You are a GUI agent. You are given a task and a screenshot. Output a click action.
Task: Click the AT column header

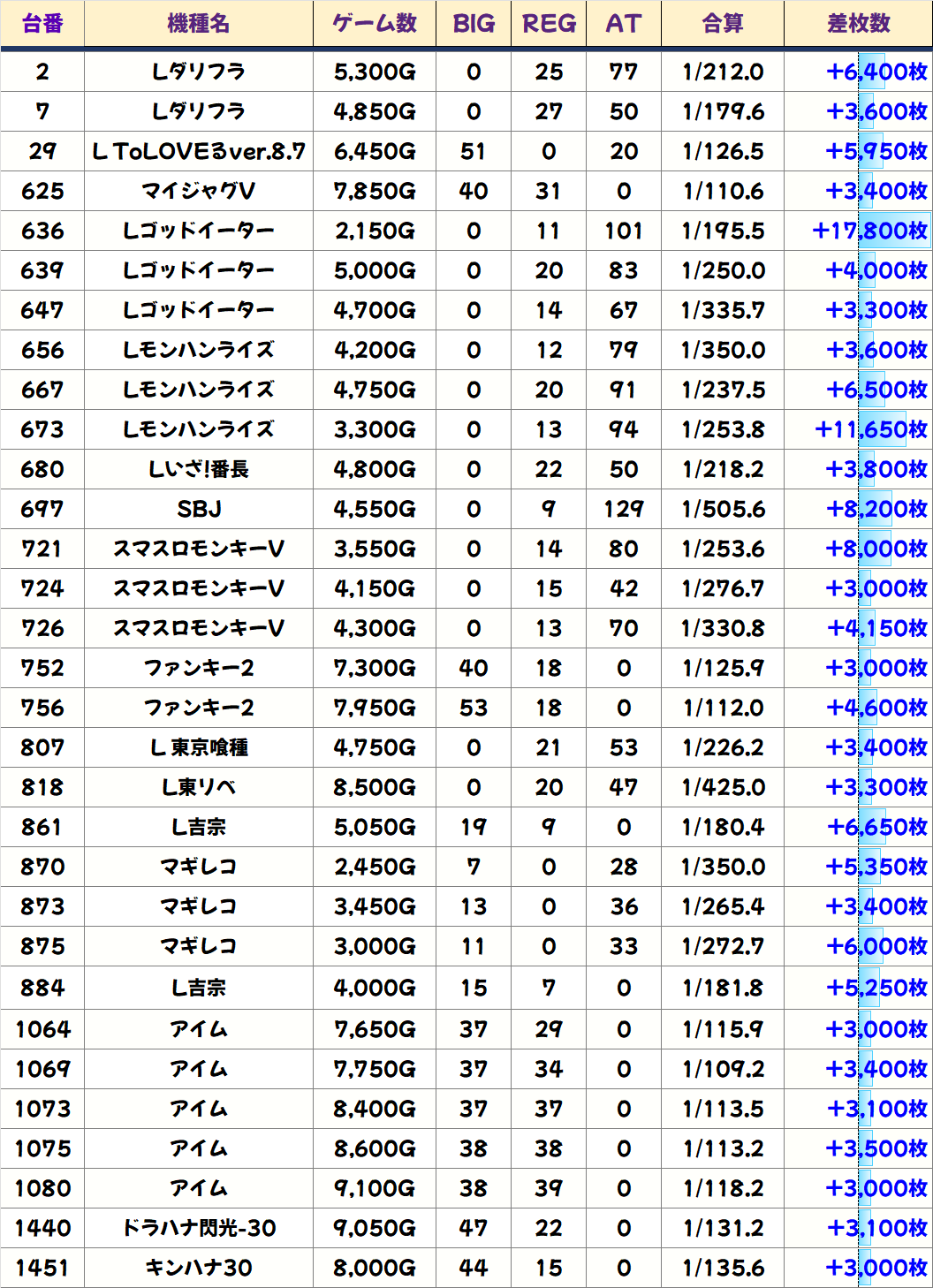click(x=624, y=24)
